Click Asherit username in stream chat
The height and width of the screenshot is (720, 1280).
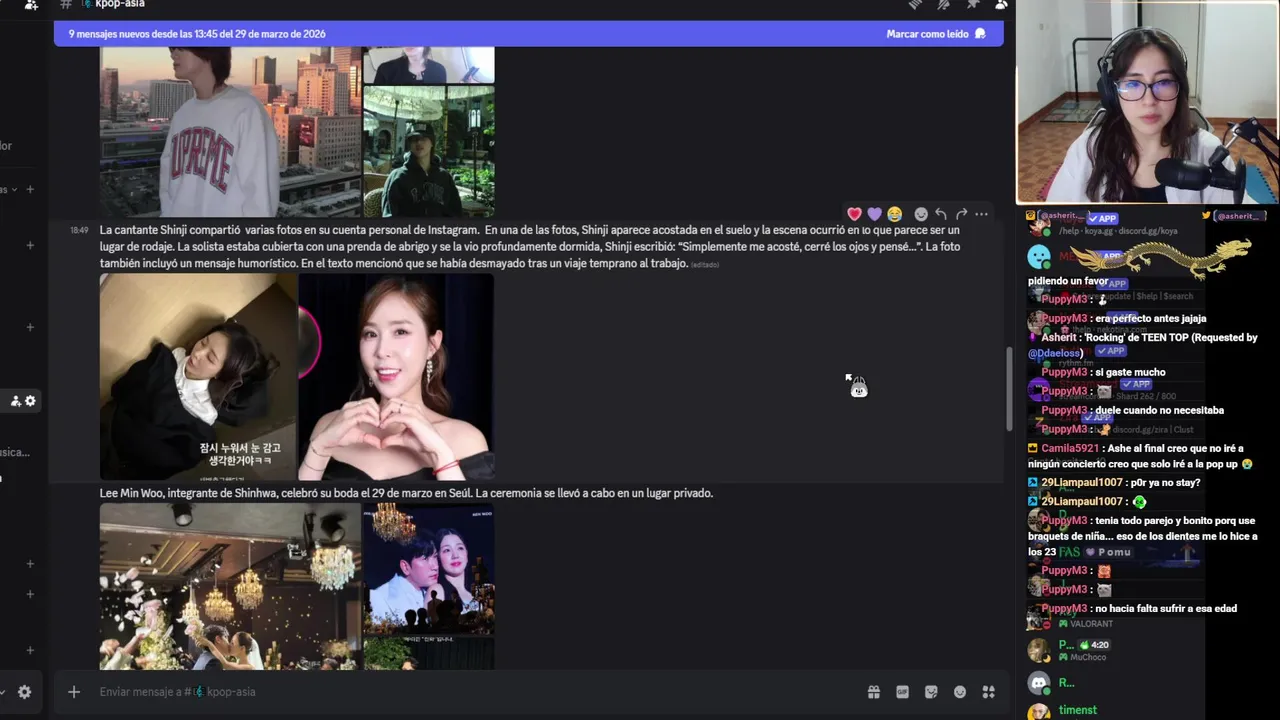tap(1060, 338)
